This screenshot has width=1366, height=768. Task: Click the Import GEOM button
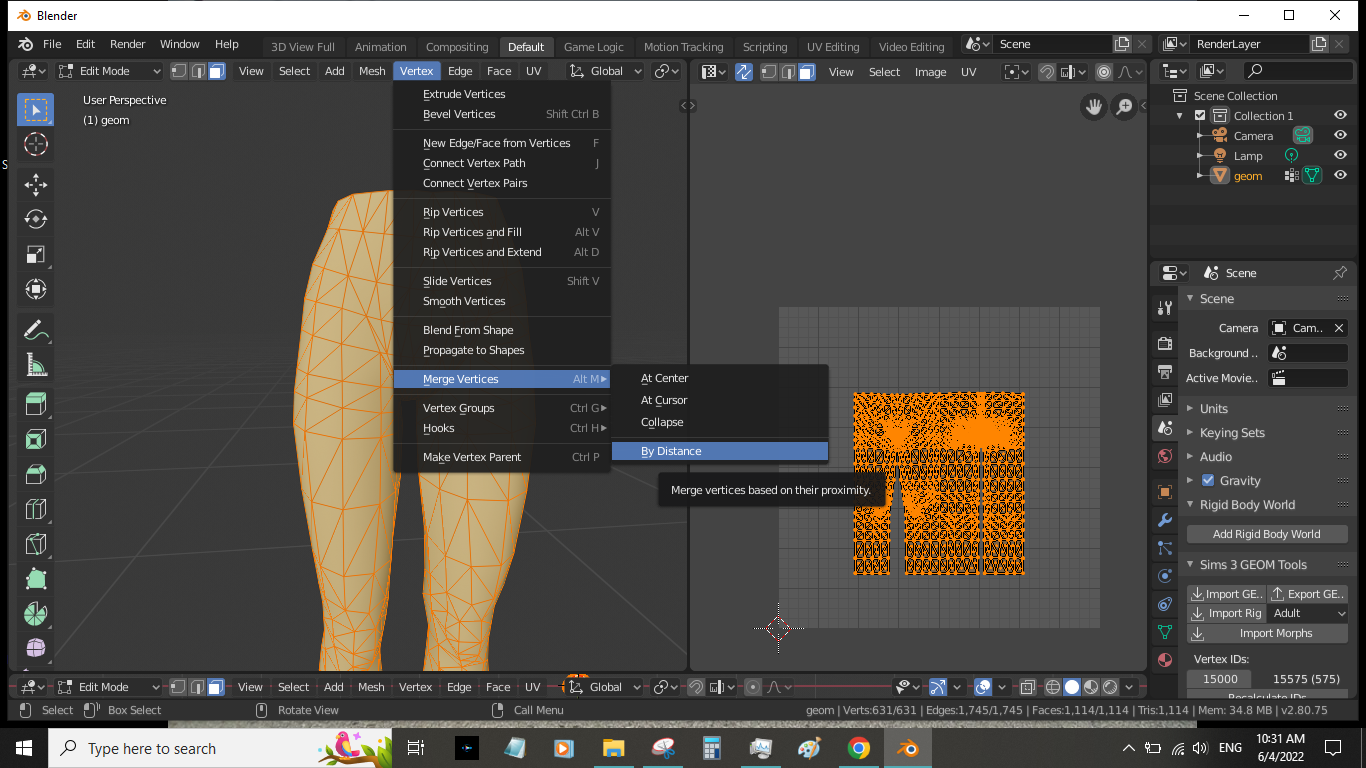[x=1226, y=594]
